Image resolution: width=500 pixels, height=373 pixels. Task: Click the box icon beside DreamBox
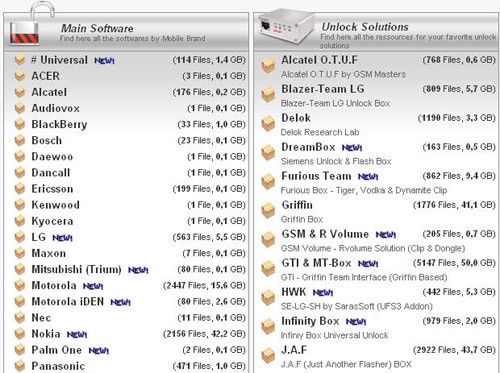268,153
